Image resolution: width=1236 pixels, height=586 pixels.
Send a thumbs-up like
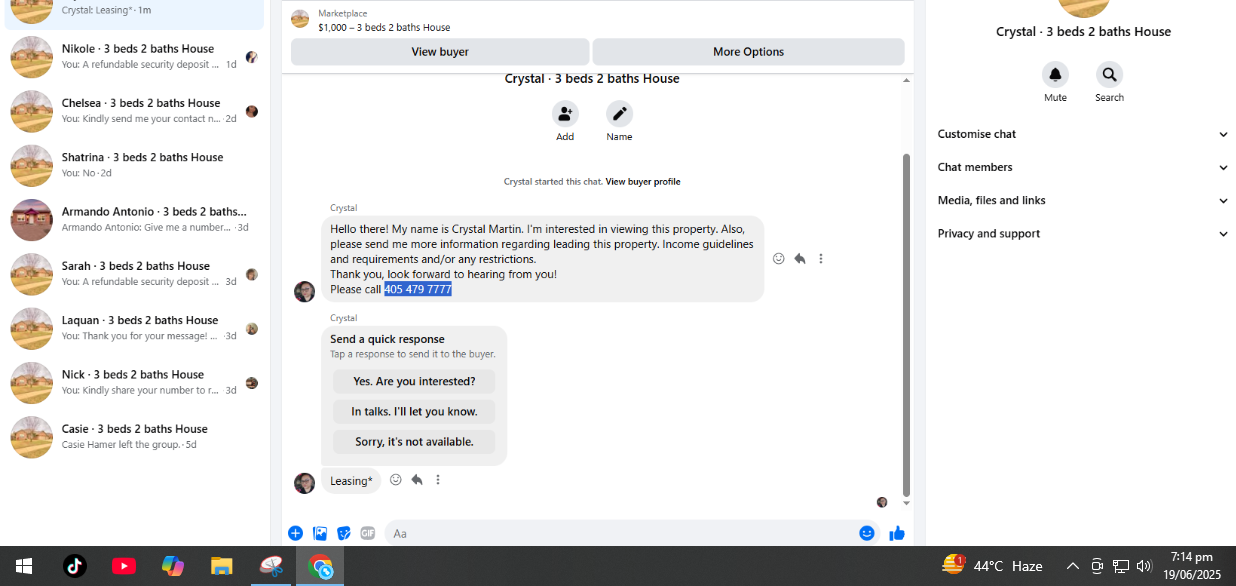(x=897, y=533)
